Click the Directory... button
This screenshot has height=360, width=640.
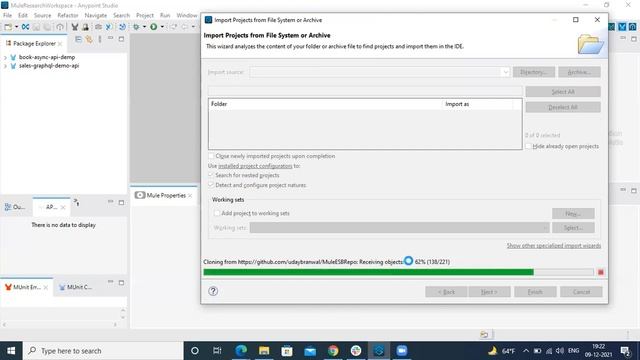coord(534,72)
